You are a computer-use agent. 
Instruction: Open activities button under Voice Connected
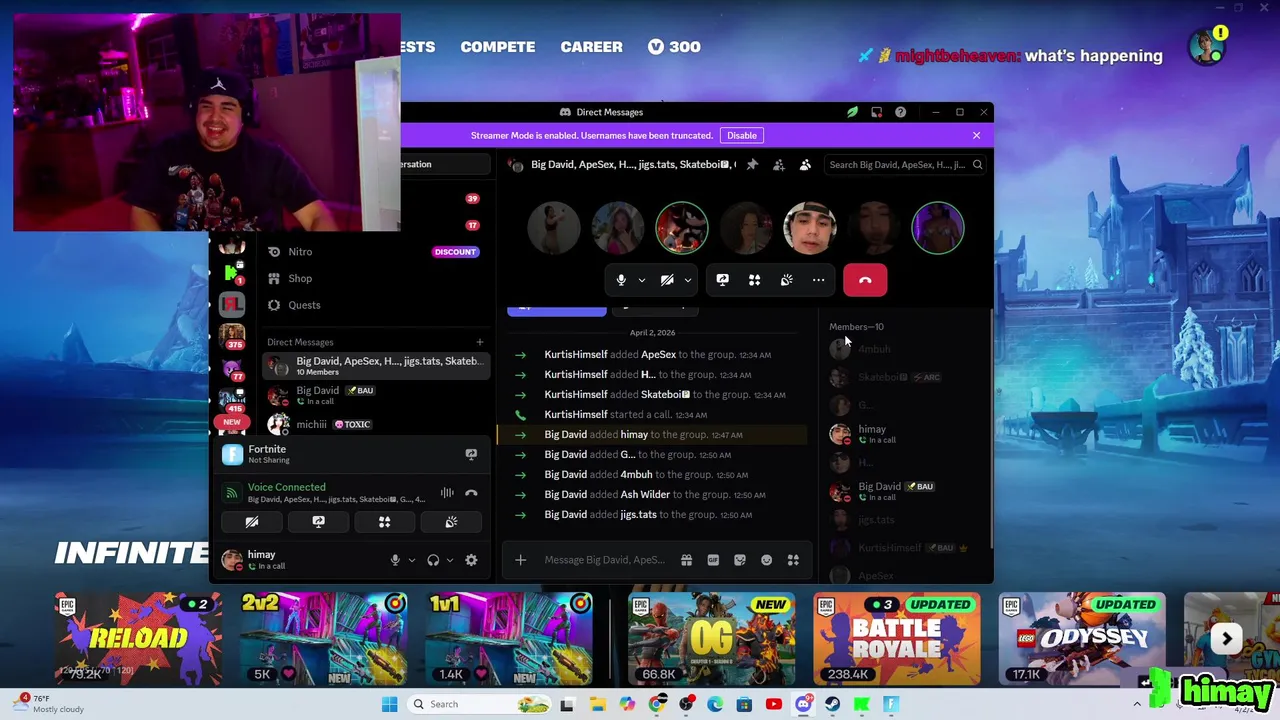384,522
